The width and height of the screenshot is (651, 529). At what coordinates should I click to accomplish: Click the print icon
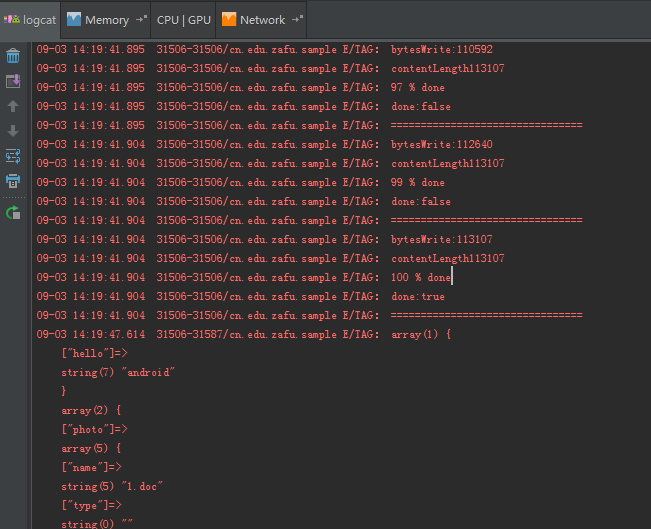click(x=13, y=181)
